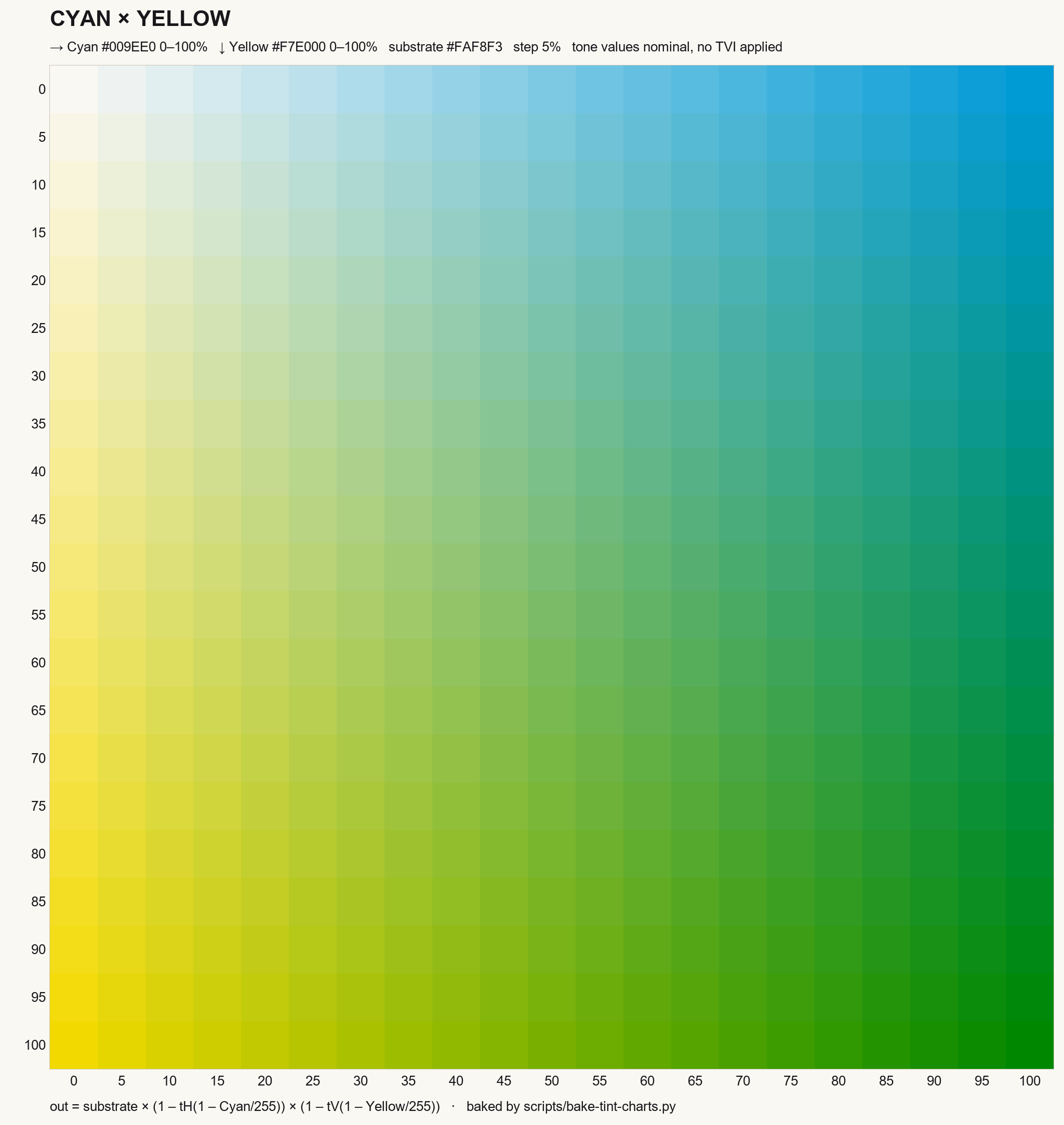Viewport: 1064px width, 1125px height.
Task: Click the swatch at cyan 35, yellow 60
Action: click(x=408, y=663)
